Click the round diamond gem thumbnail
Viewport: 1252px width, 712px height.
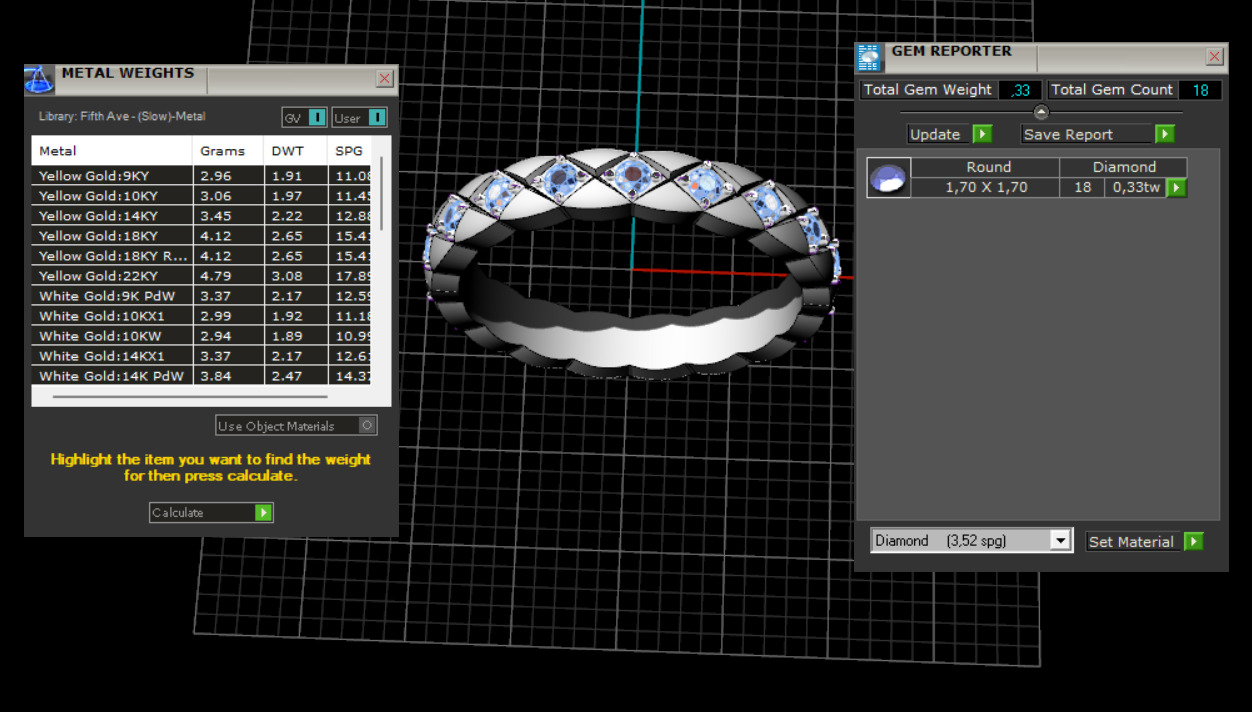tap(888, 178)
